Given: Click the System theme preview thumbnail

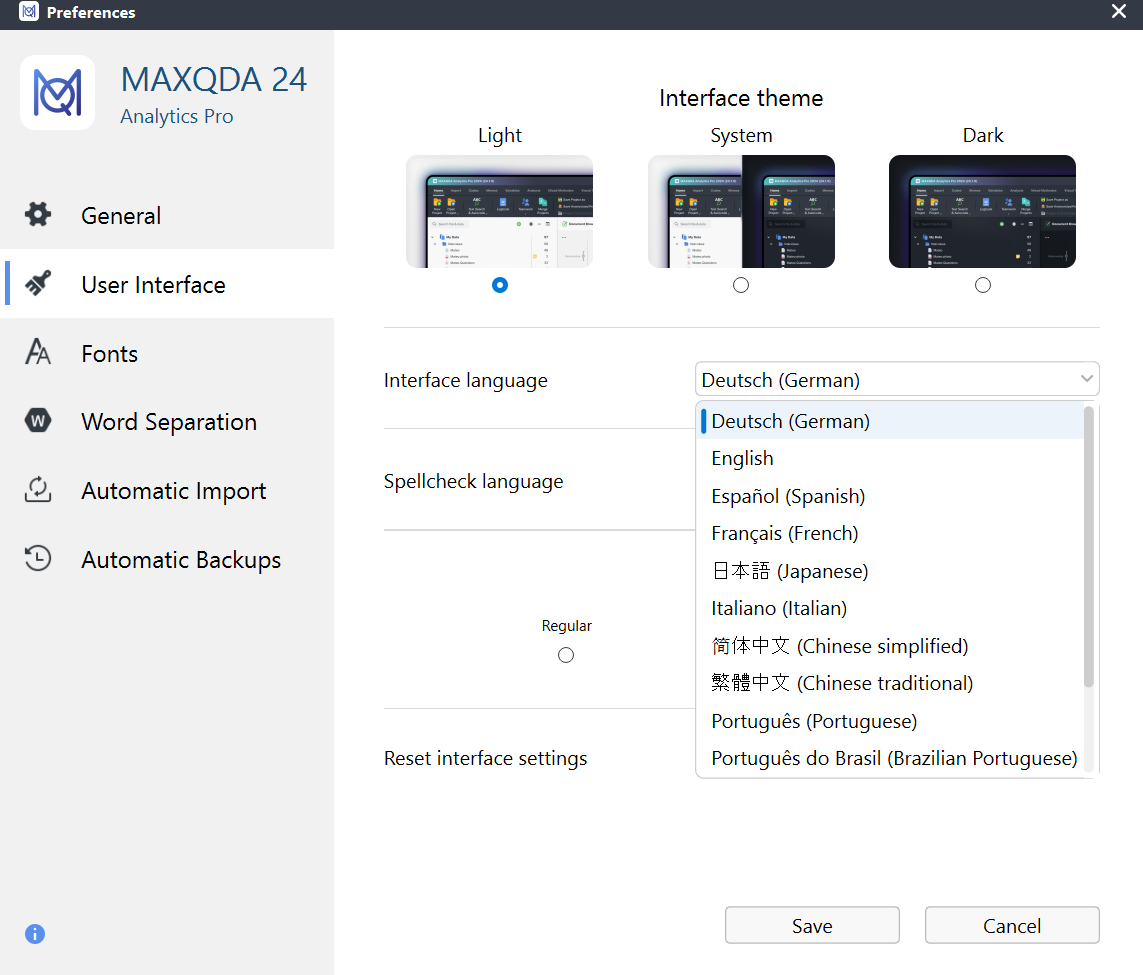Looking at the screenshot, I should 741,211.
